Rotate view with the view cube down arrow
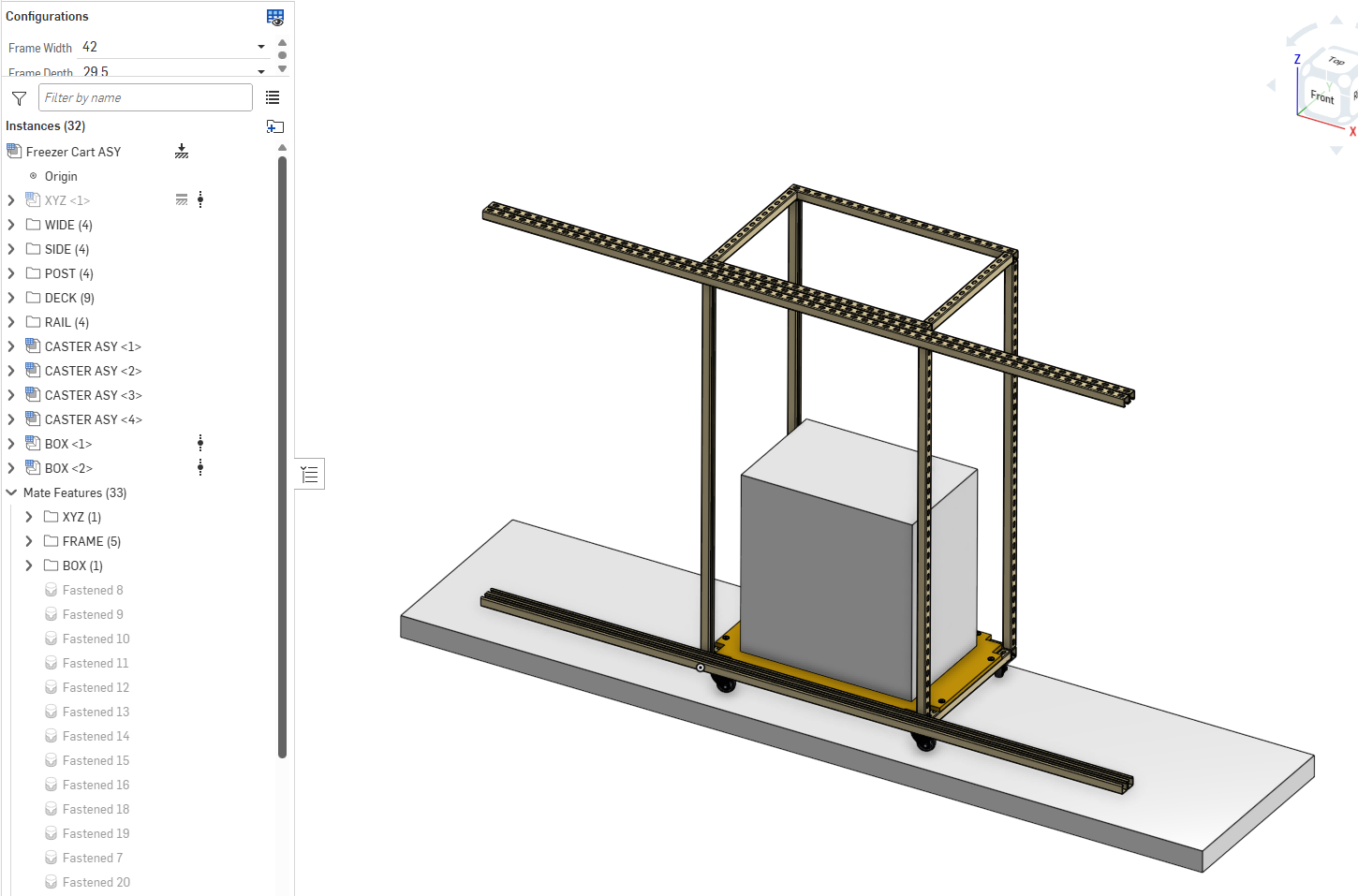 (x=1336, y=150)
